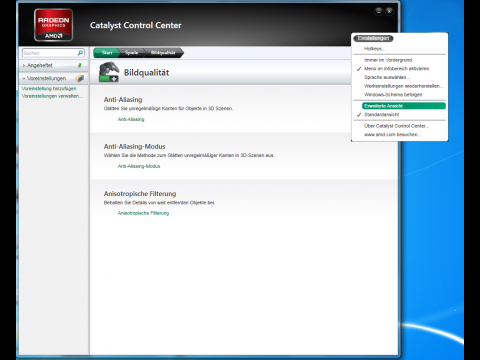
Task: Open Über Catalyst Control Center entry
Action: 396,126
